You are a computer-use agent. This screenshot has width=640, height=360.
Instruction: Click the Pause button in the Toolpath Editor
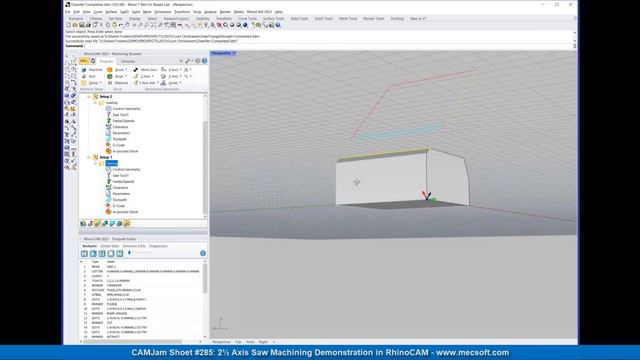102,253
